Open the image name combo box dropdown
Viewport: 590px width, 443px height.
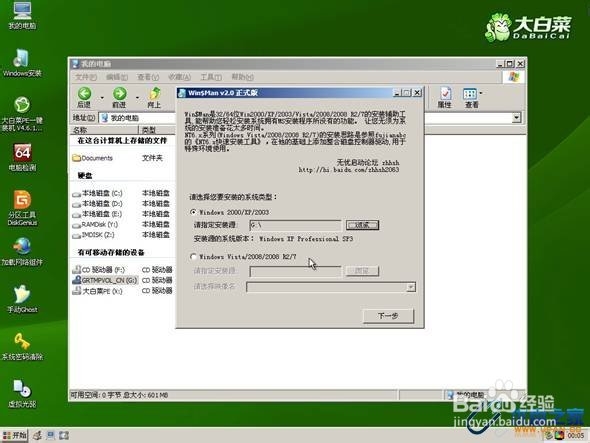coord(411,287)
